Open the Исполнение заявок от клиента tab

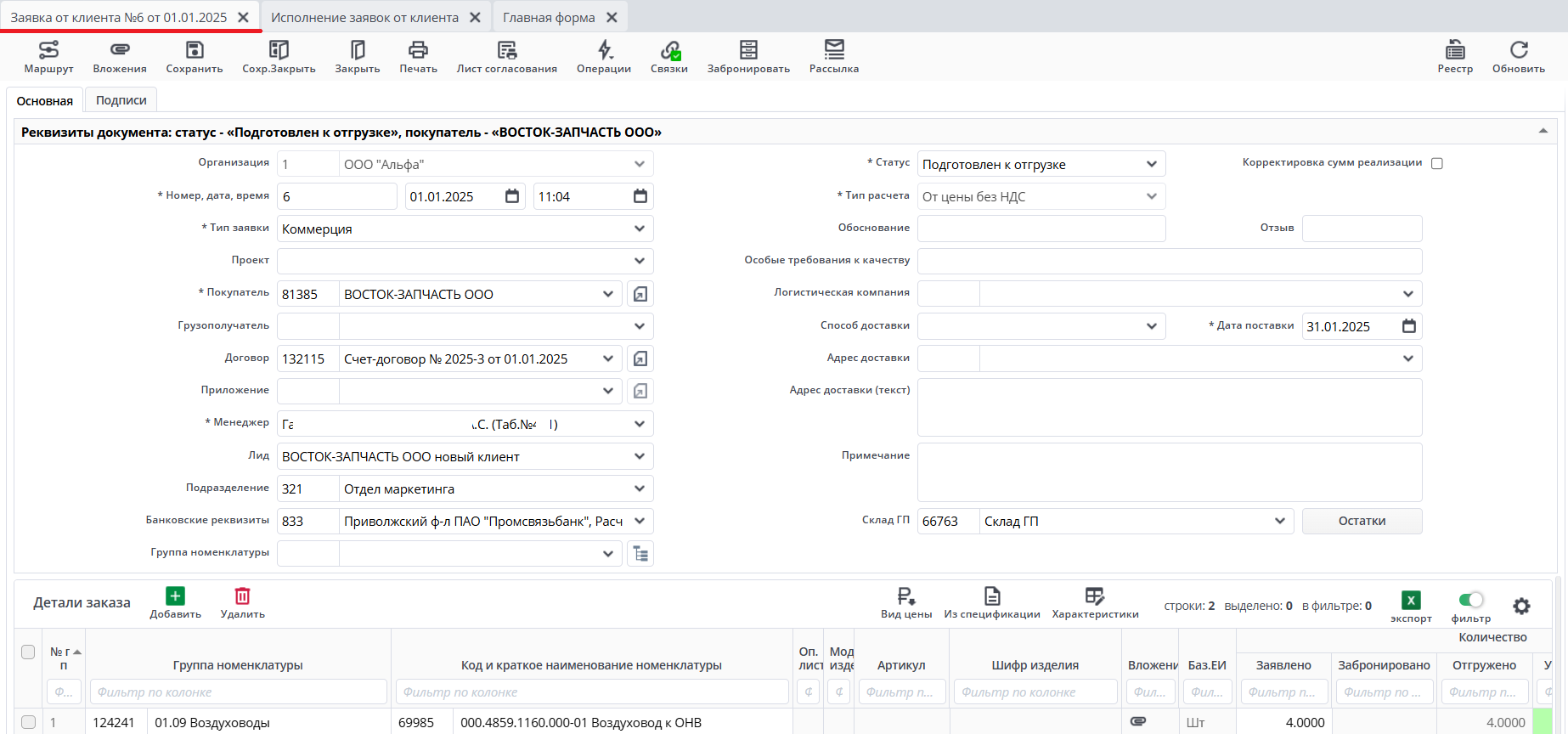coord(364,17)
